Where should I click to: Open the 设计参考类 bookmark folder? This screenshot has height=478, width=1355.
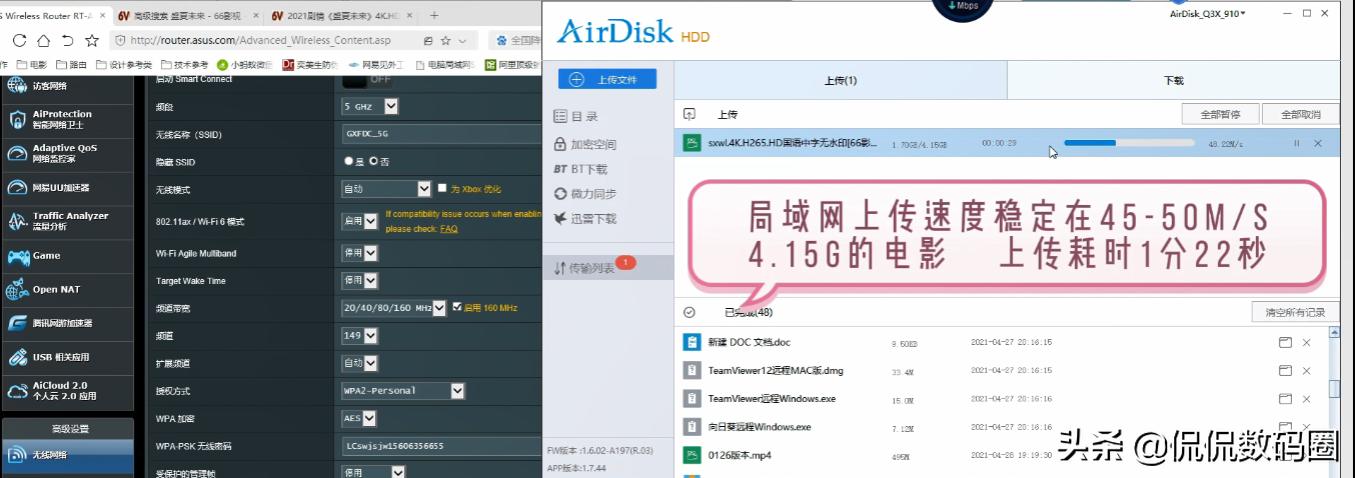point(124,65)
